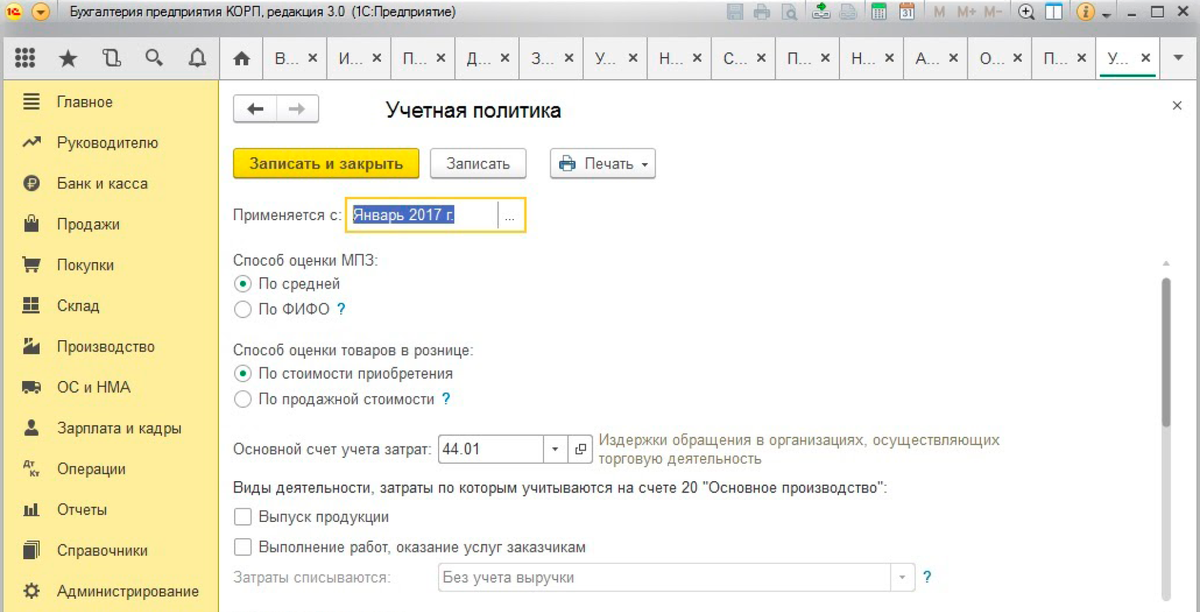The image size is (1200, 612).
Task: Open the Печать dropdown button
Action: pos(602,164)
